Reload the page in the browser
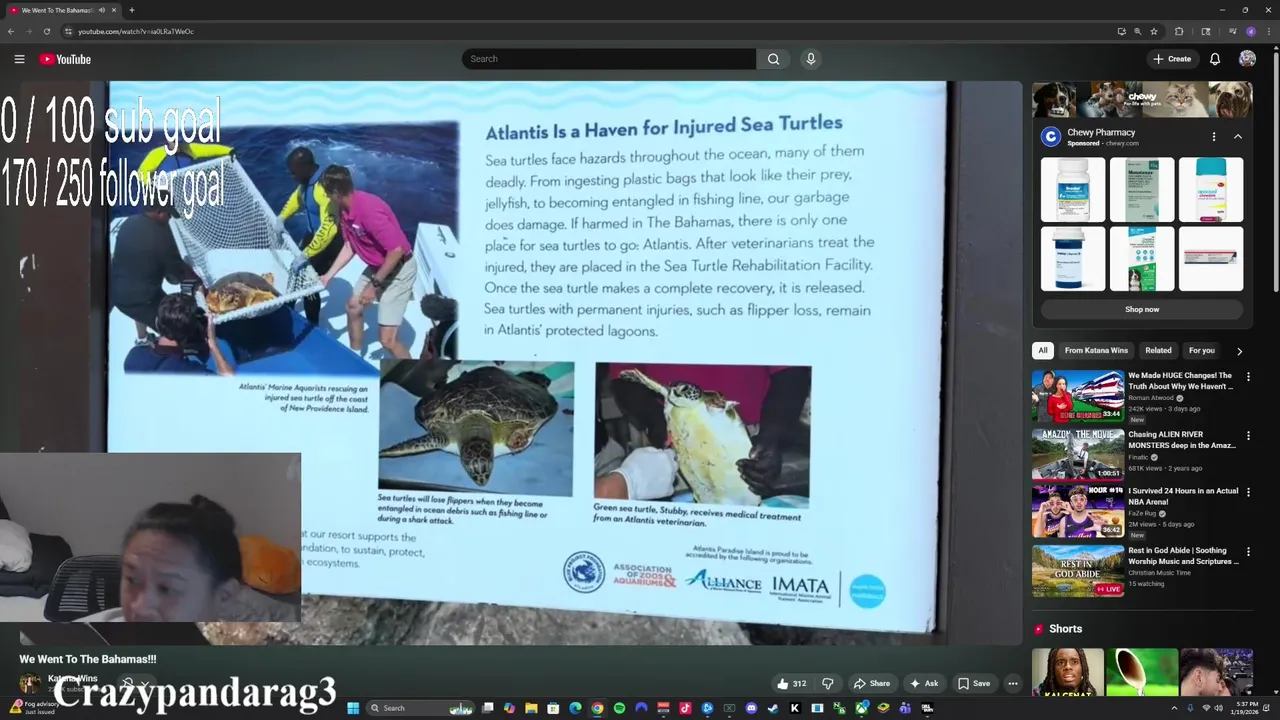Viewport: 1280px width, 720px height. [46, 31]
